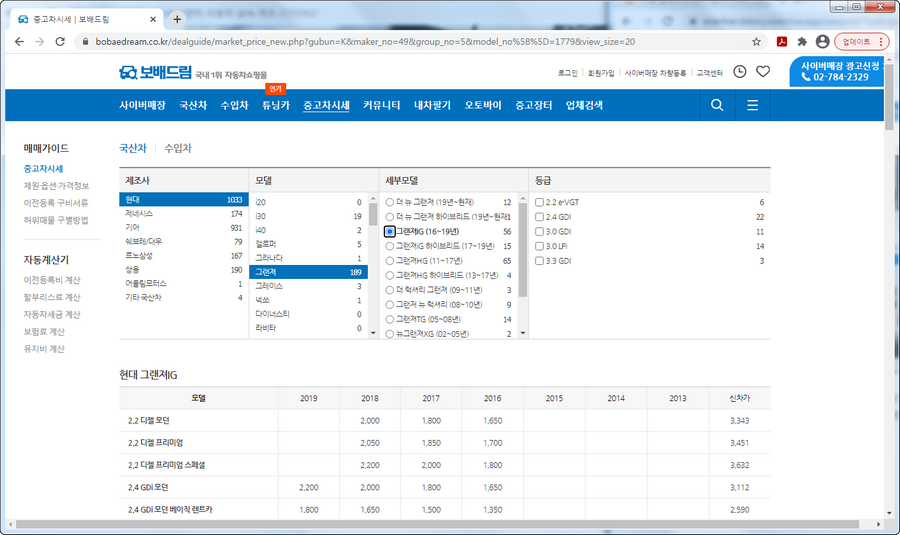900x535 pixels.
Task: Open 제원·옵션·가격정보 sidebar link
Action: coord(56,185)
